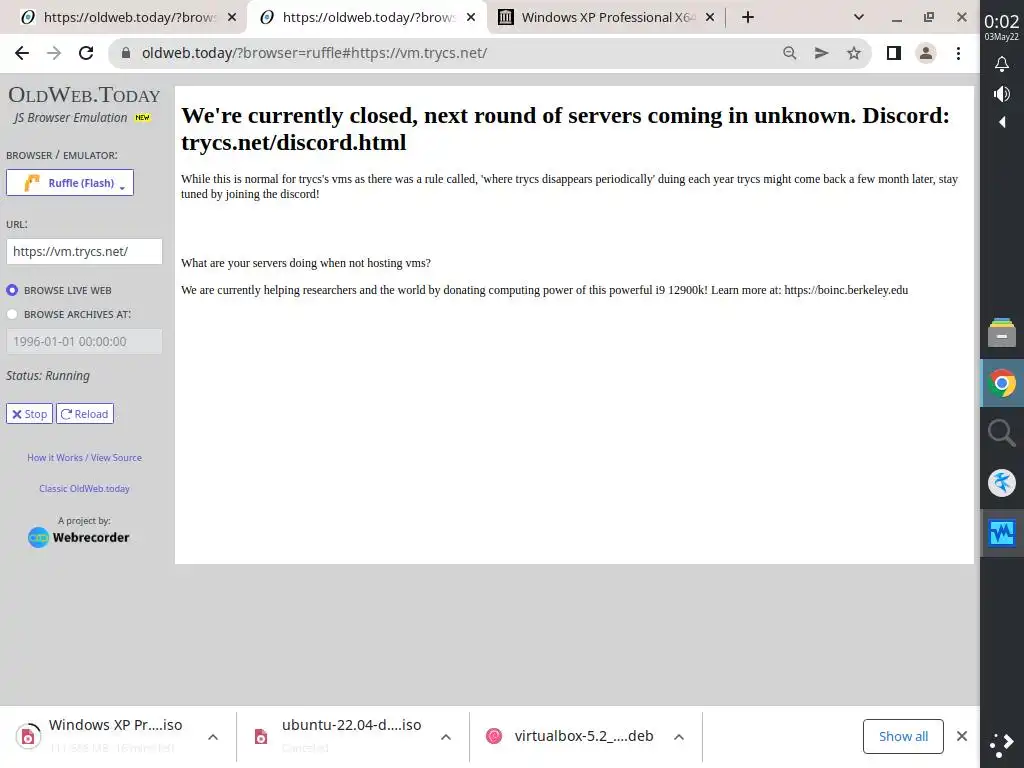Viewport: 1024px width, 768px height.
Task: Select the Browse Archives At radio button
Action: click(12, 314)
